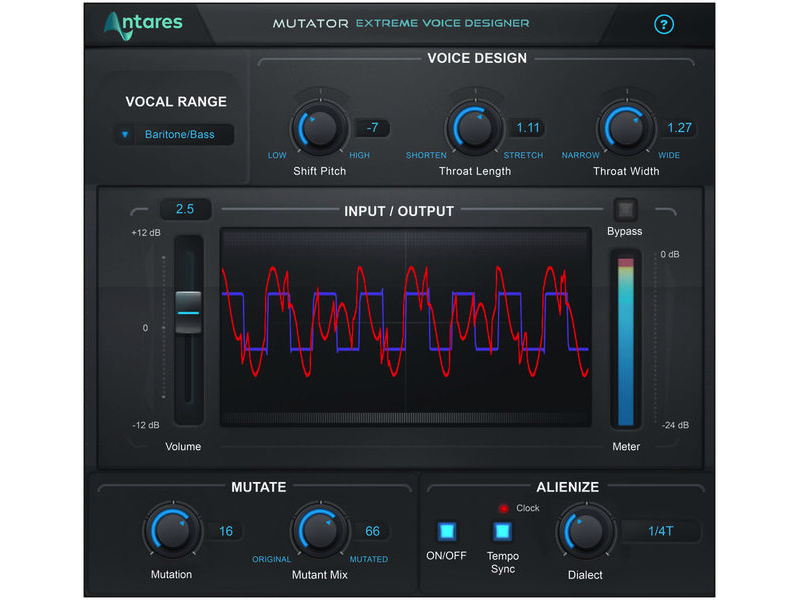The image size is (800, 600).
Task: Click the EXTREME VOICE DESIGNER text
Action: coord(442,23)
